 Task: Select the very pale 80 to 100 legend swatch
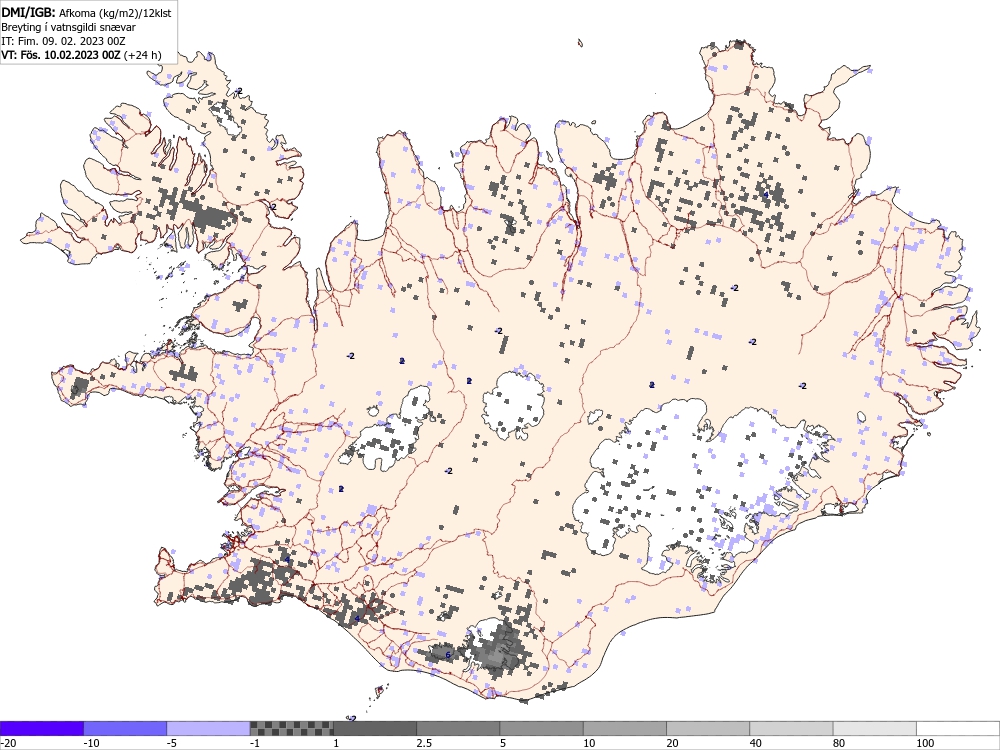(x=875, y=728)
